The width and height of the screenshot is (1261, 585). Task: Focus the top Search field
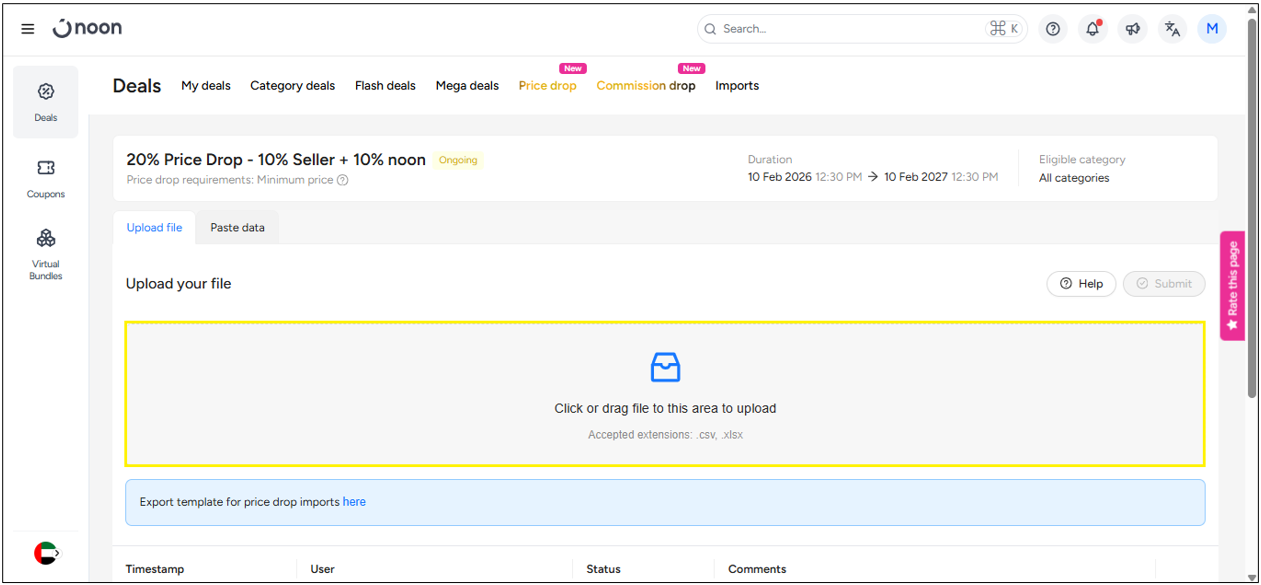[x=850, y=29]
